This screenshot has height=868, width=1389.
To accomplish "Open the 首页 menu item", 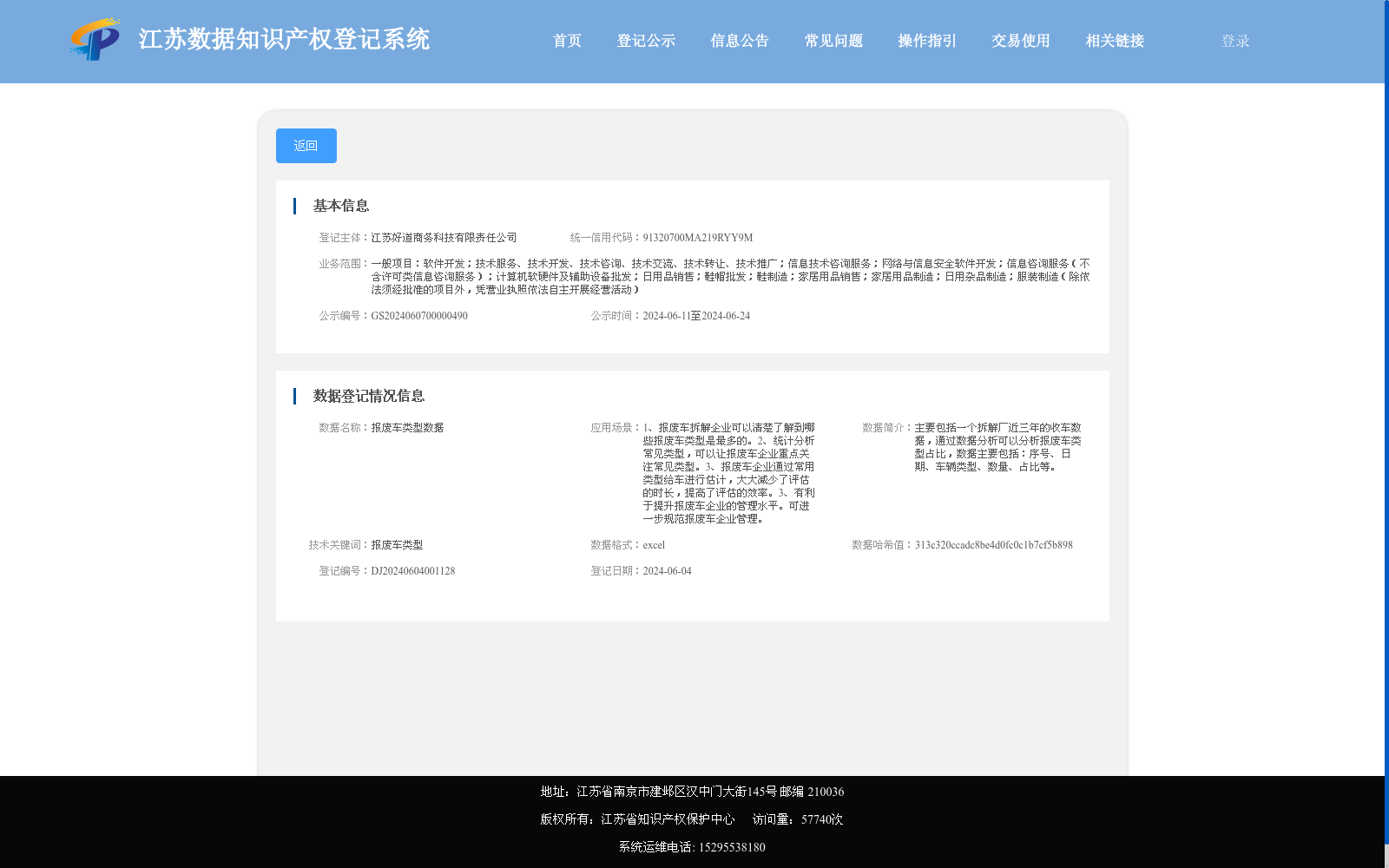I will point(567,41).
